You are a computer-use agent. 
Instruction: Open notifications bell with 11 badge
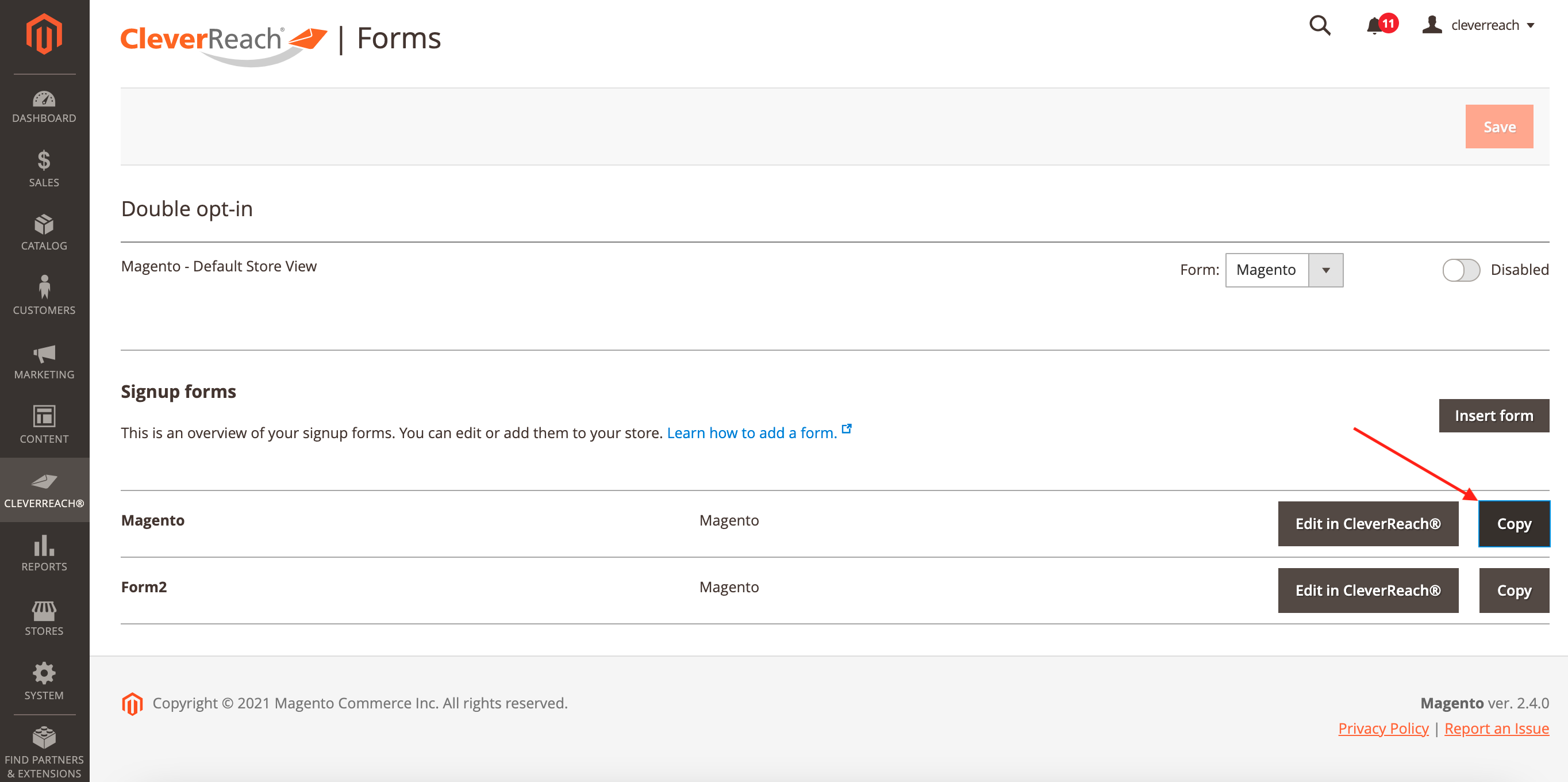[x=1374, y=25]
